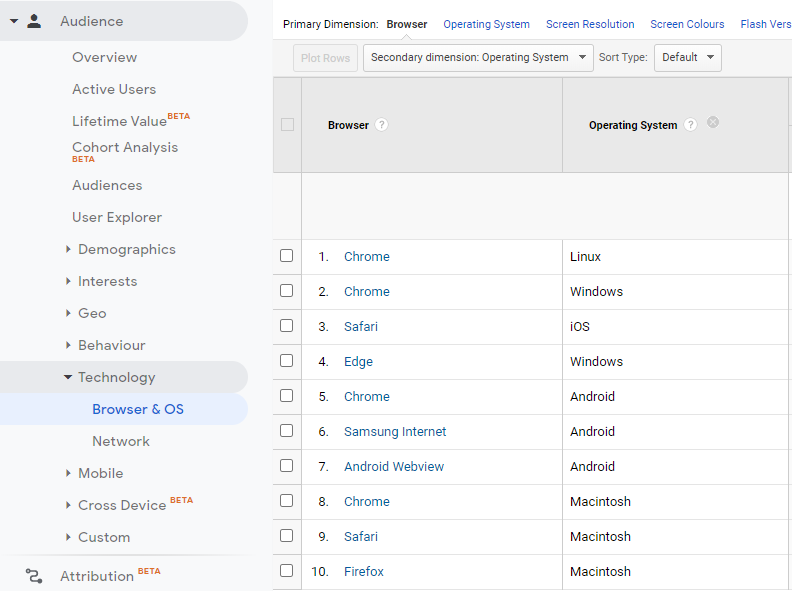792x591 pixels.
Task: Open the Chrome link in row 2
Action: tap(367, 291)
